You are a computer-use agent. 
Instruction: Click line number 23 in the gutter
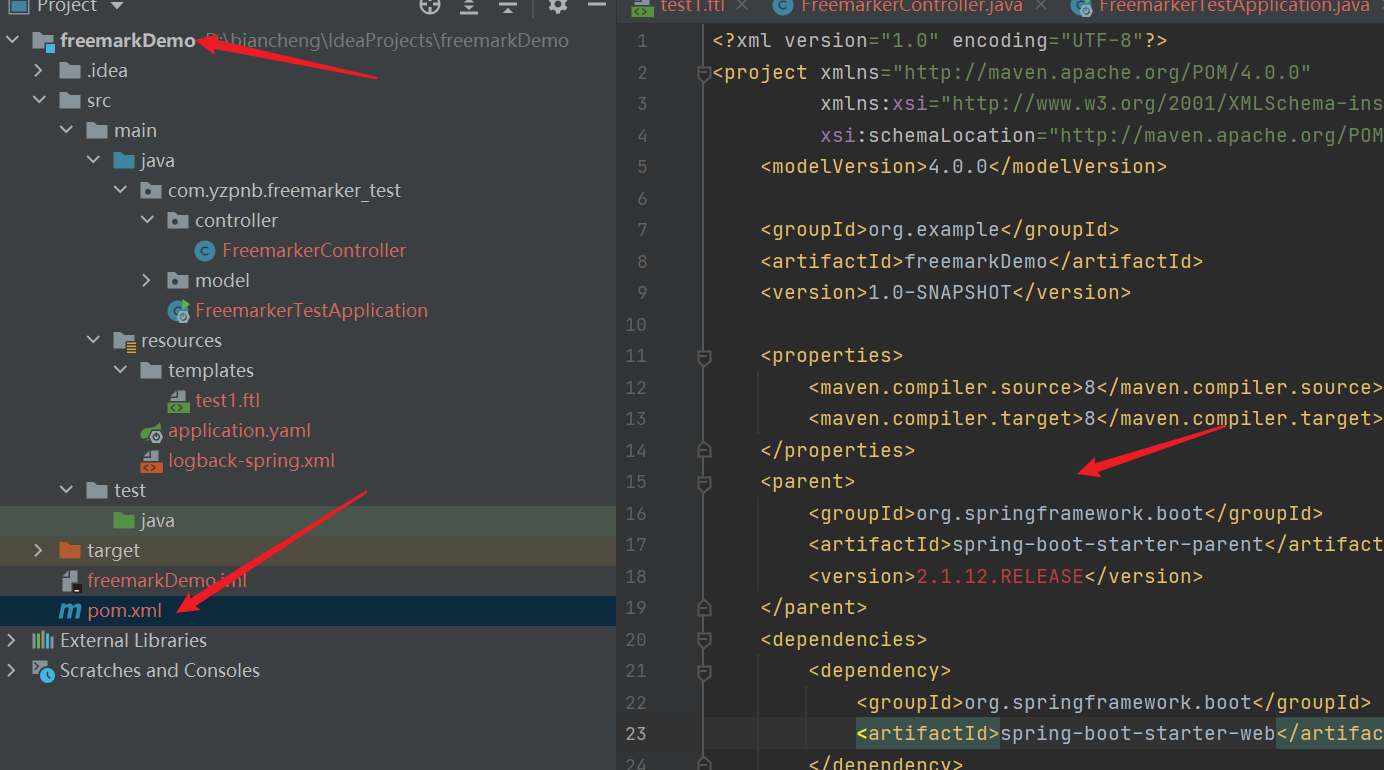point(636,734)
